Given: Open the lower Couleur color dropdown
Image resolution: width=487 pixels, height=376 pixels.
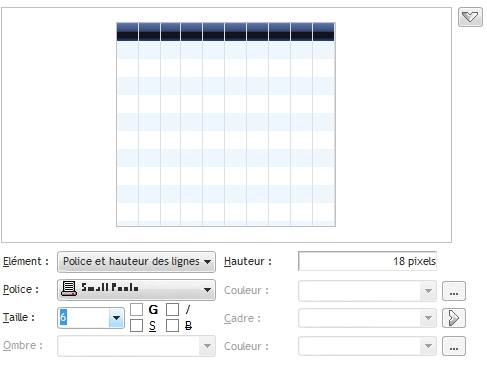Looking at the screenshot, I should [x=367, y=346].
